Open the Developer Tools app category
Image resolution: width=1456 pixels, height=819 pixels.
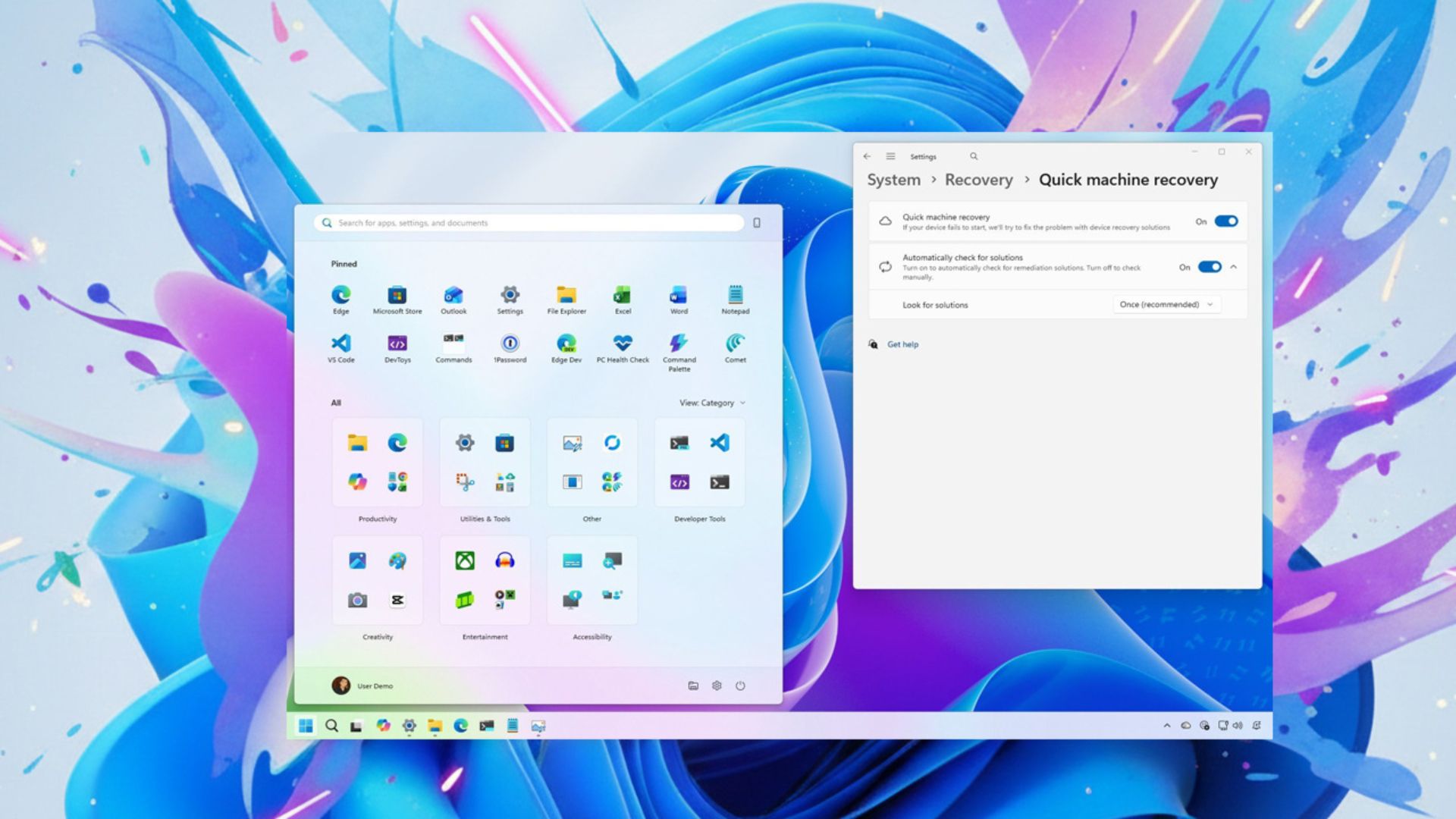(x=698, y=463)
